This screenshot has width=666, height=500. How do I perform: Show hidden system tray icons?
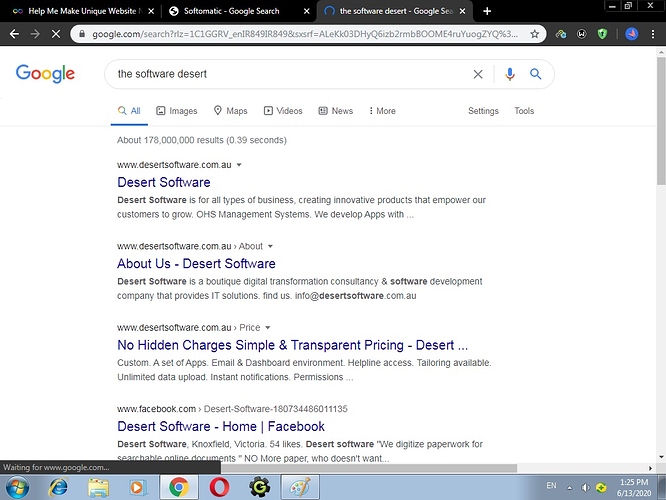pos(570,488)
